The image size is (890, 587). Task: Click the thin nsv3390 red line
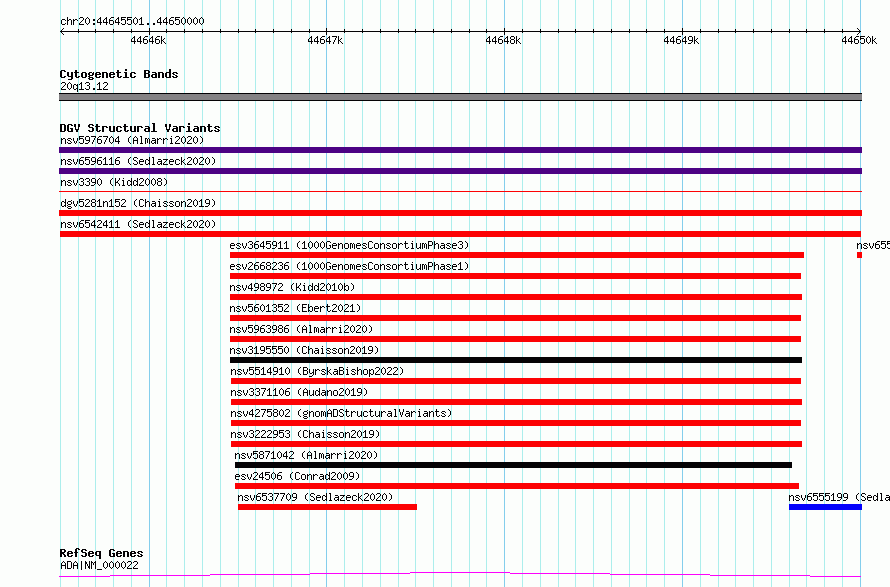point(460,192)
